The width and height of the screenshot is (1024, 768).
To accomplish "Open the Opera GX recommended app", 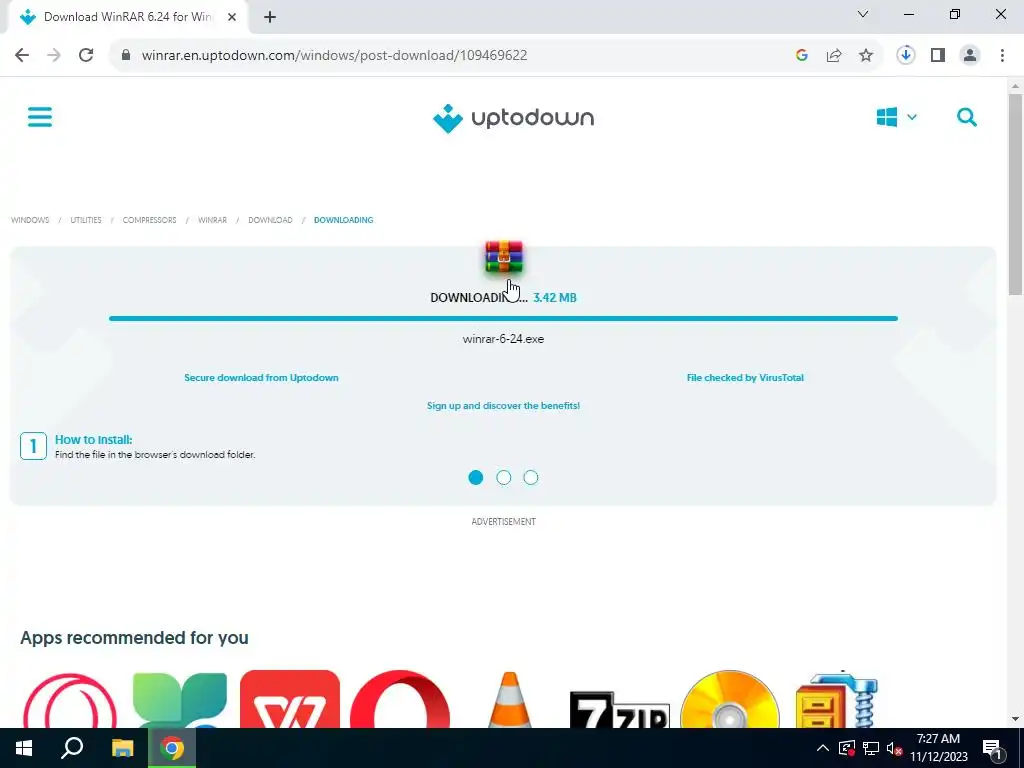I will point(69,699).
